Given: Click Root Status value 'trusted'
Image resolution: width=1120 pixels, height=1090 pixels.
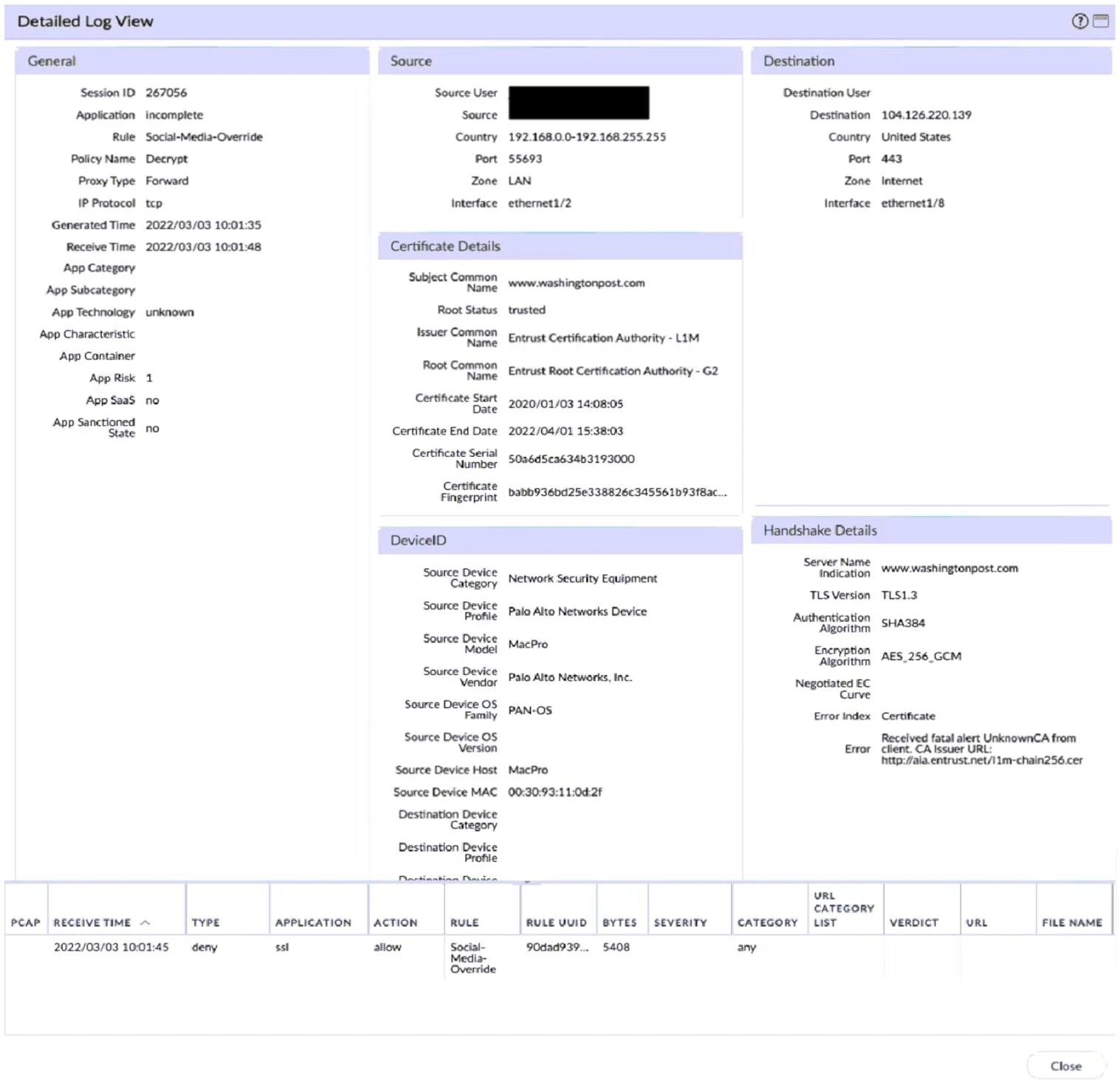Looking at the screenshot, I should pyautogui.click(x=526, y=310).
